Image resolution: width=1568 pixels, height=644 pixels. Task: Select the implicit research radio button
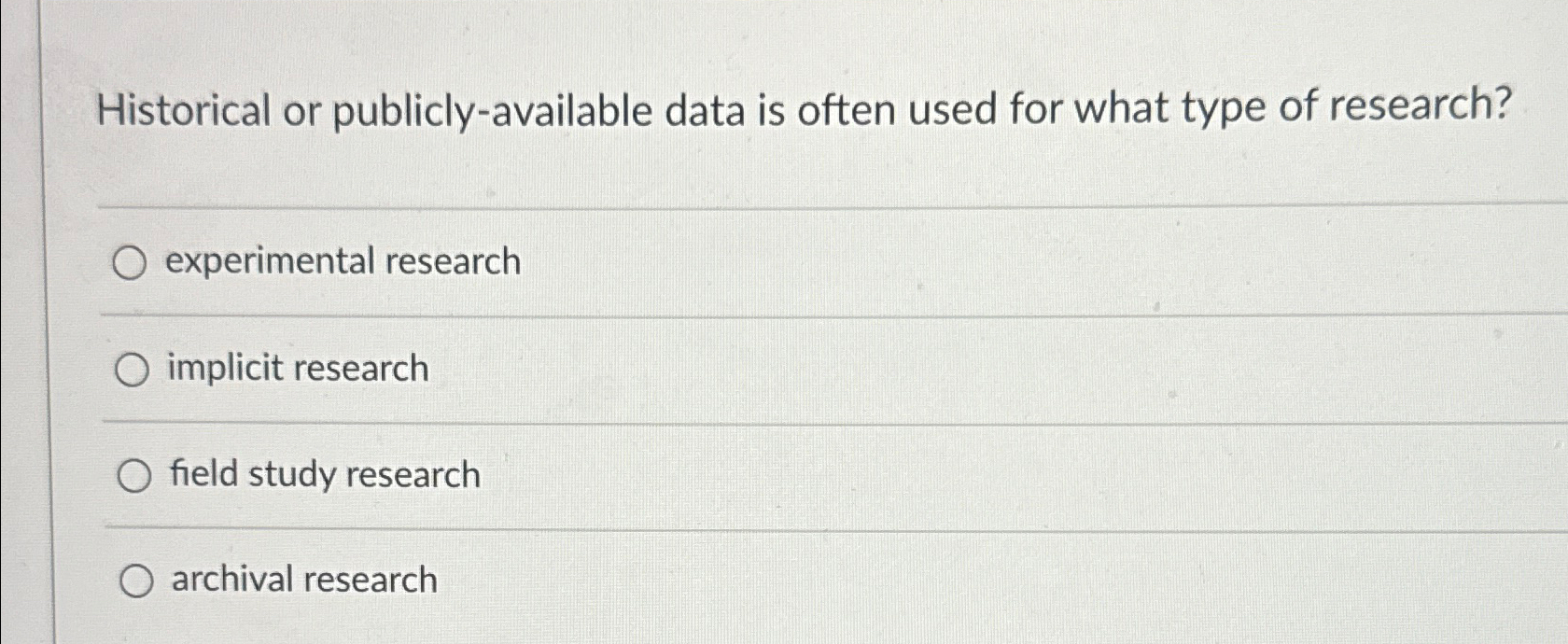(132, 369)
